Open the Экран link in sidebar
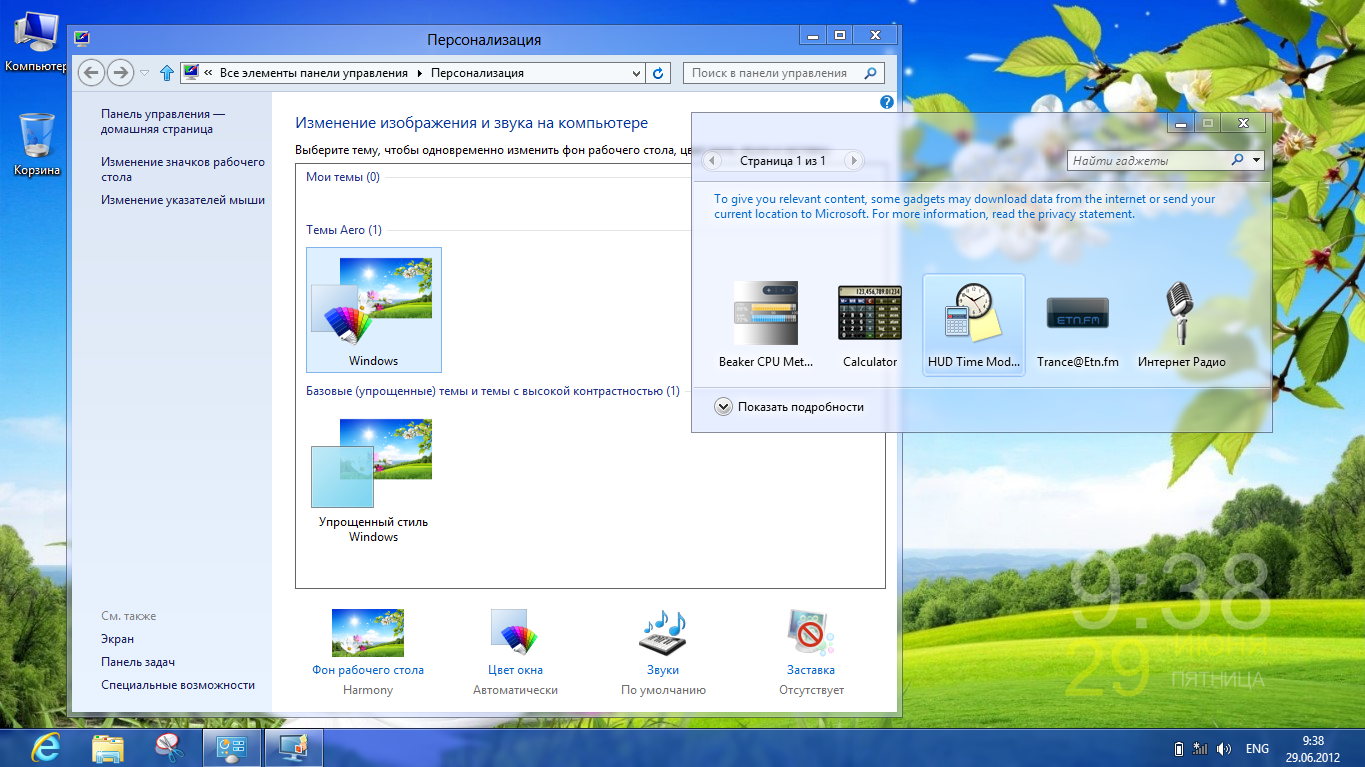 (117, 639)
